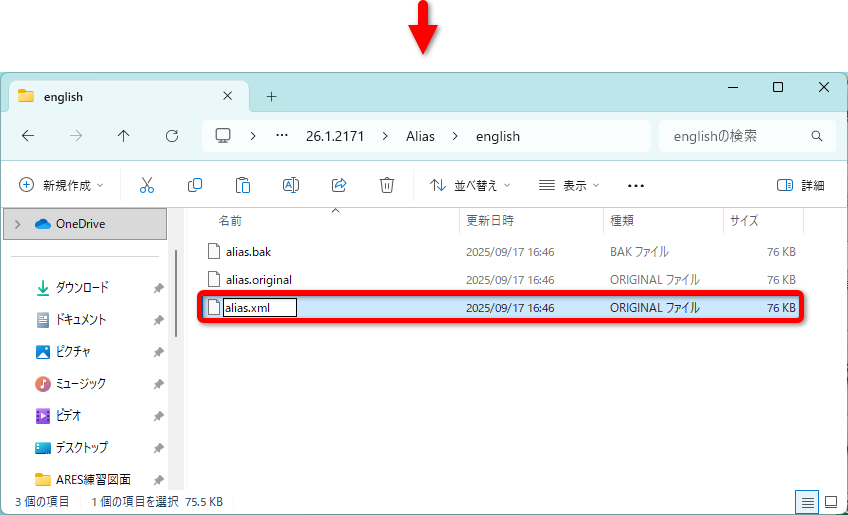Switch to details list view icon
The height and width of the screenshot is (515, 848).
tap(807, 503)
